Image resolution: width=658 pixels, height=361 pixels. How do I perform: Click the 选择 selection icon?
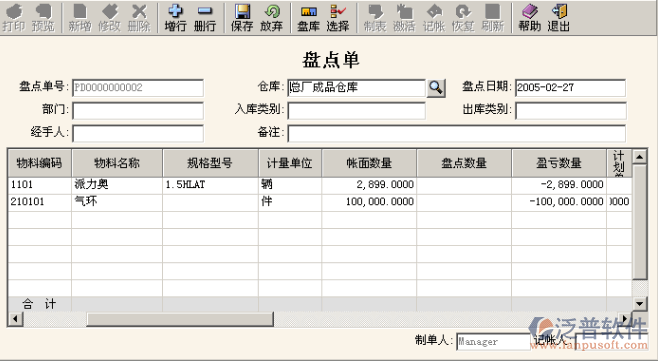tap(338, 18)
